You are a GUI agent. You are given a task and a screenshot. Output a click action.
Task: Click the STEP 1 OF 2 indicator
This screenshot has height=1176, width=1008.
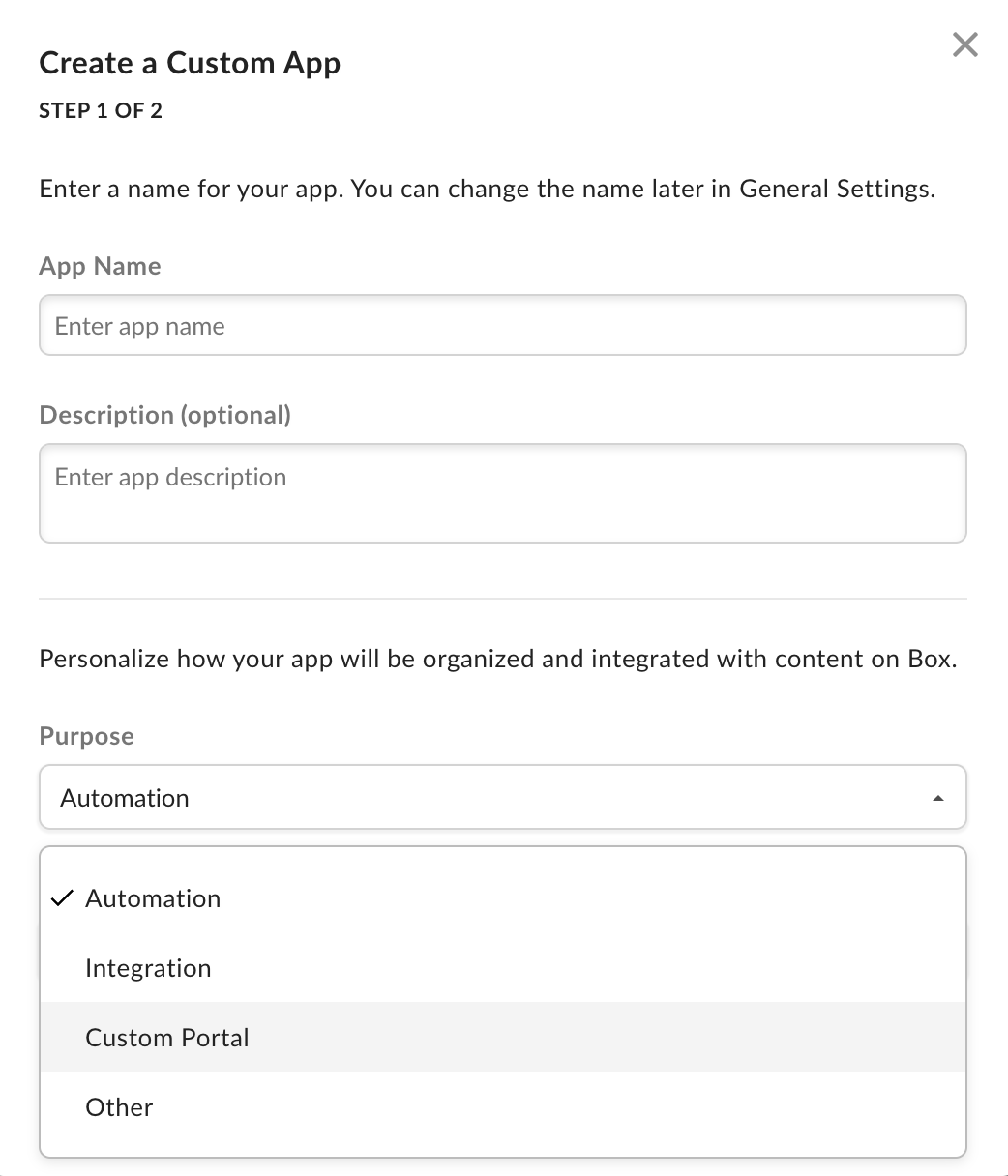pos(100,110)
